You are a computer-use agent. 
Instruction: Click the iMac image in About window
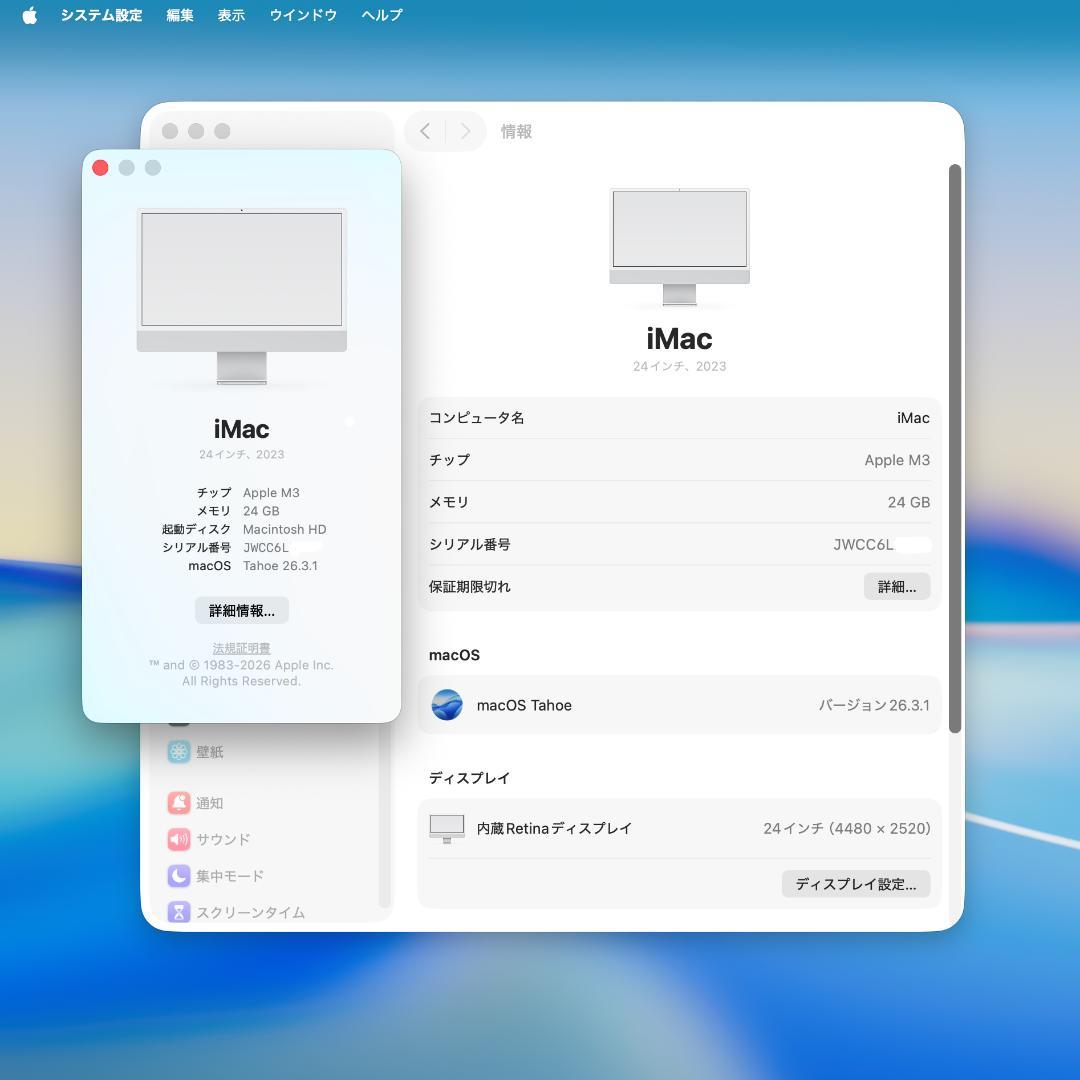(x=242, y=296)
